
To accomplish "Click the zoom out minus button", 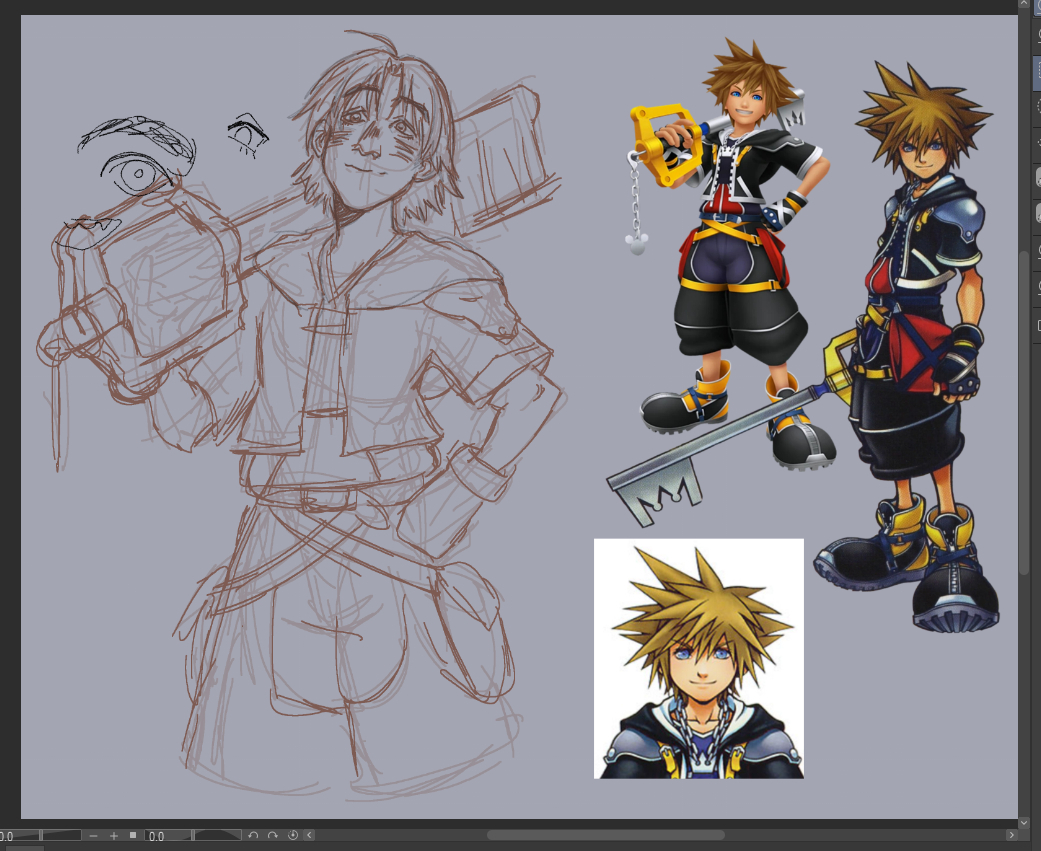I will click(x=93, y=835).
